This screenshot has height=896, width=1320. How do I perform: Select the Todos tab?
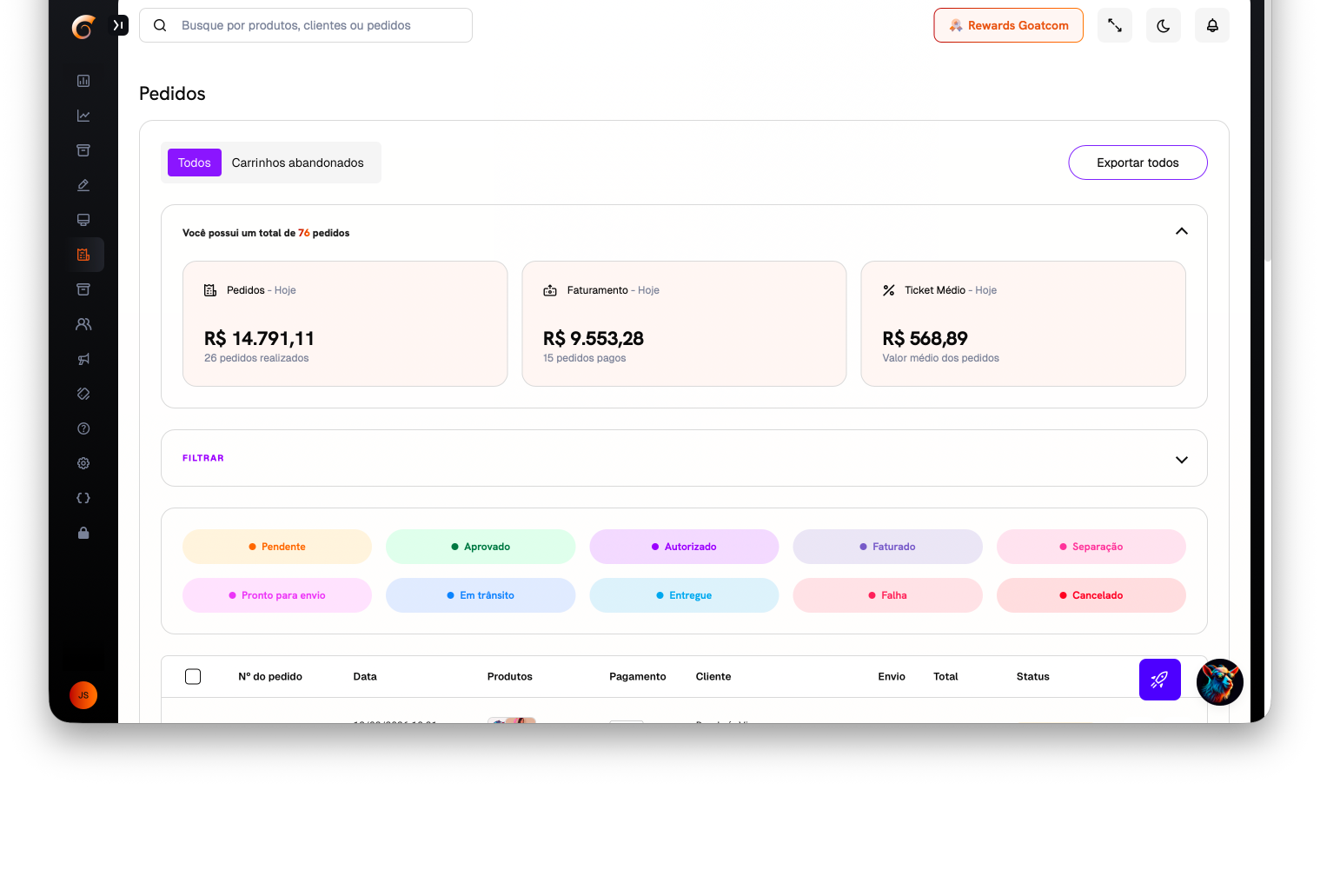pos(194,163)
